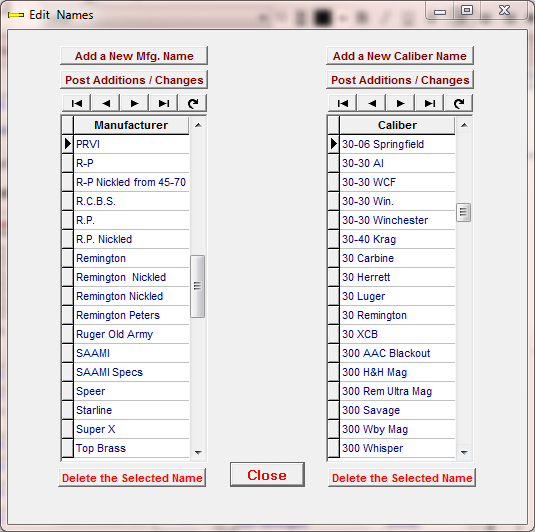Click the Manufacturer list scroll-down arrow
535x532 pixels.
[198, 452]
